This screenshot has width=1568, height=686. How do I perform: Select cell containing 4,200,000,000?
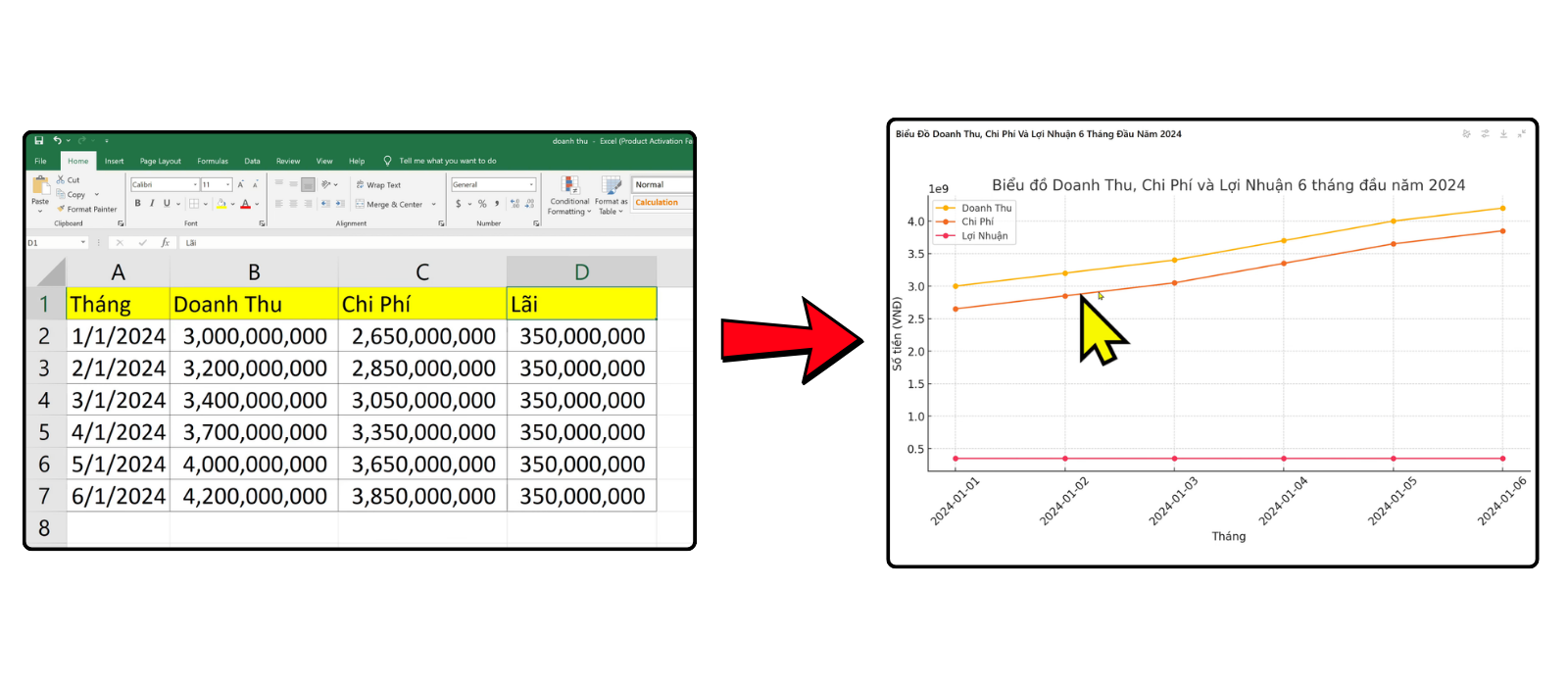(x=254, y=496)
